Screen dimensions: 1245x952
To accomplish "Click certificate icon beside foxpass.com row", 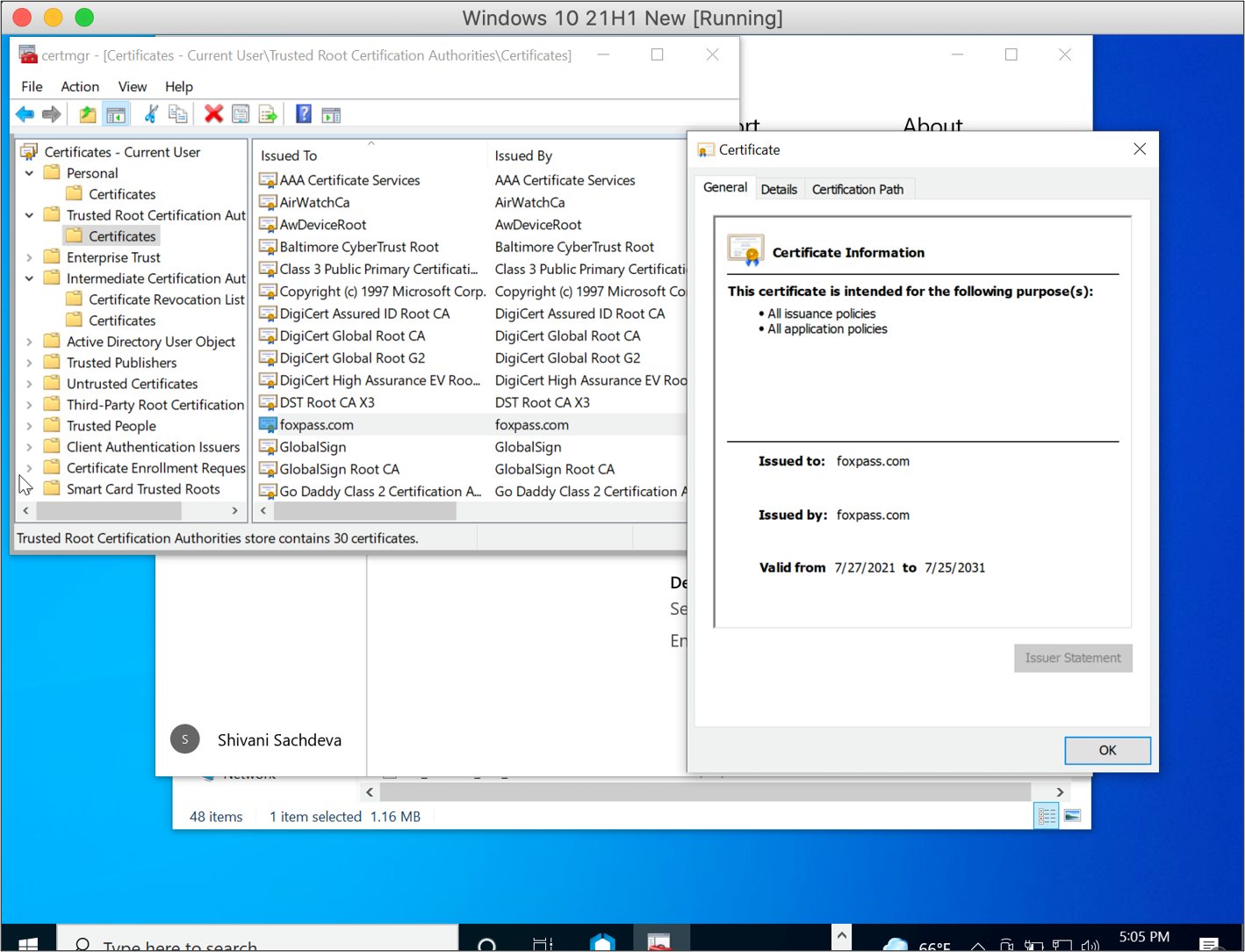I will (268, 424).
